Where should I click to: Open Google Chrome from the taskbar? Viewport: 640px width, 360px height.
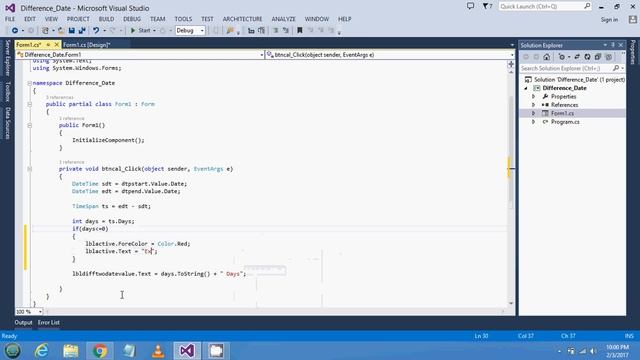100,351
